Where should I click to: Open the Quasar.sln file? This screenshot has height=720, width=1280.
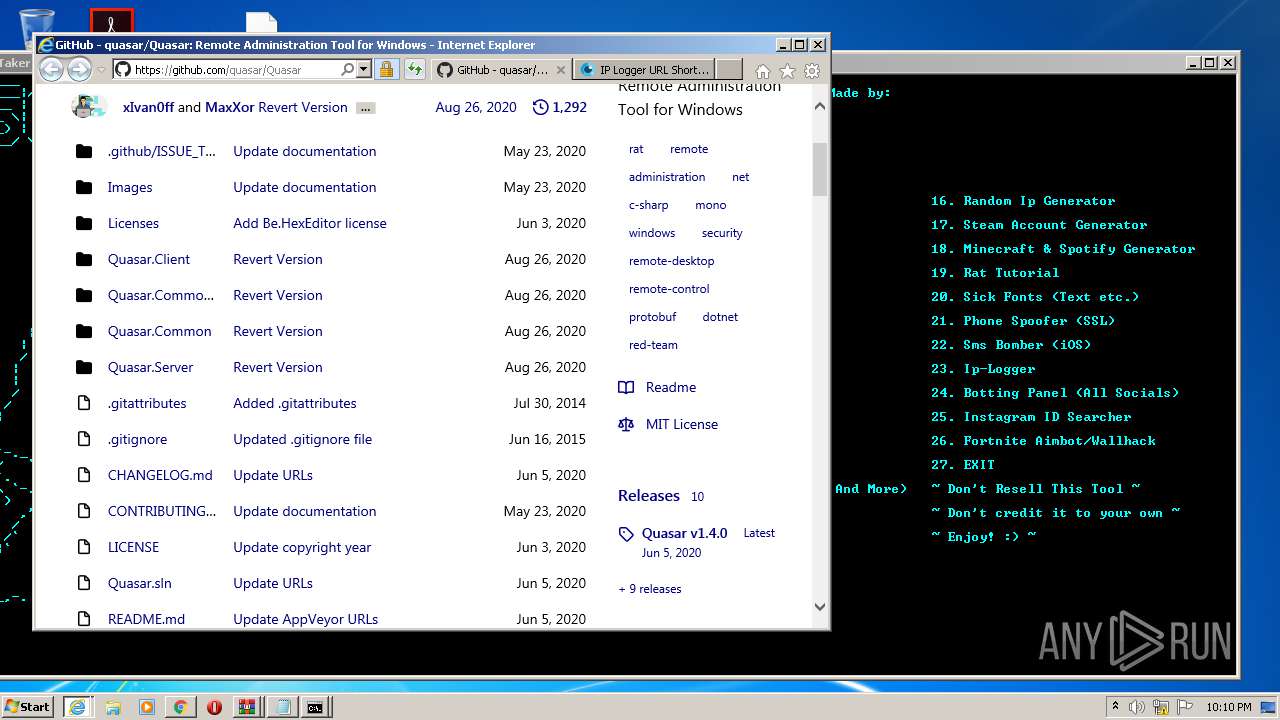140,583
